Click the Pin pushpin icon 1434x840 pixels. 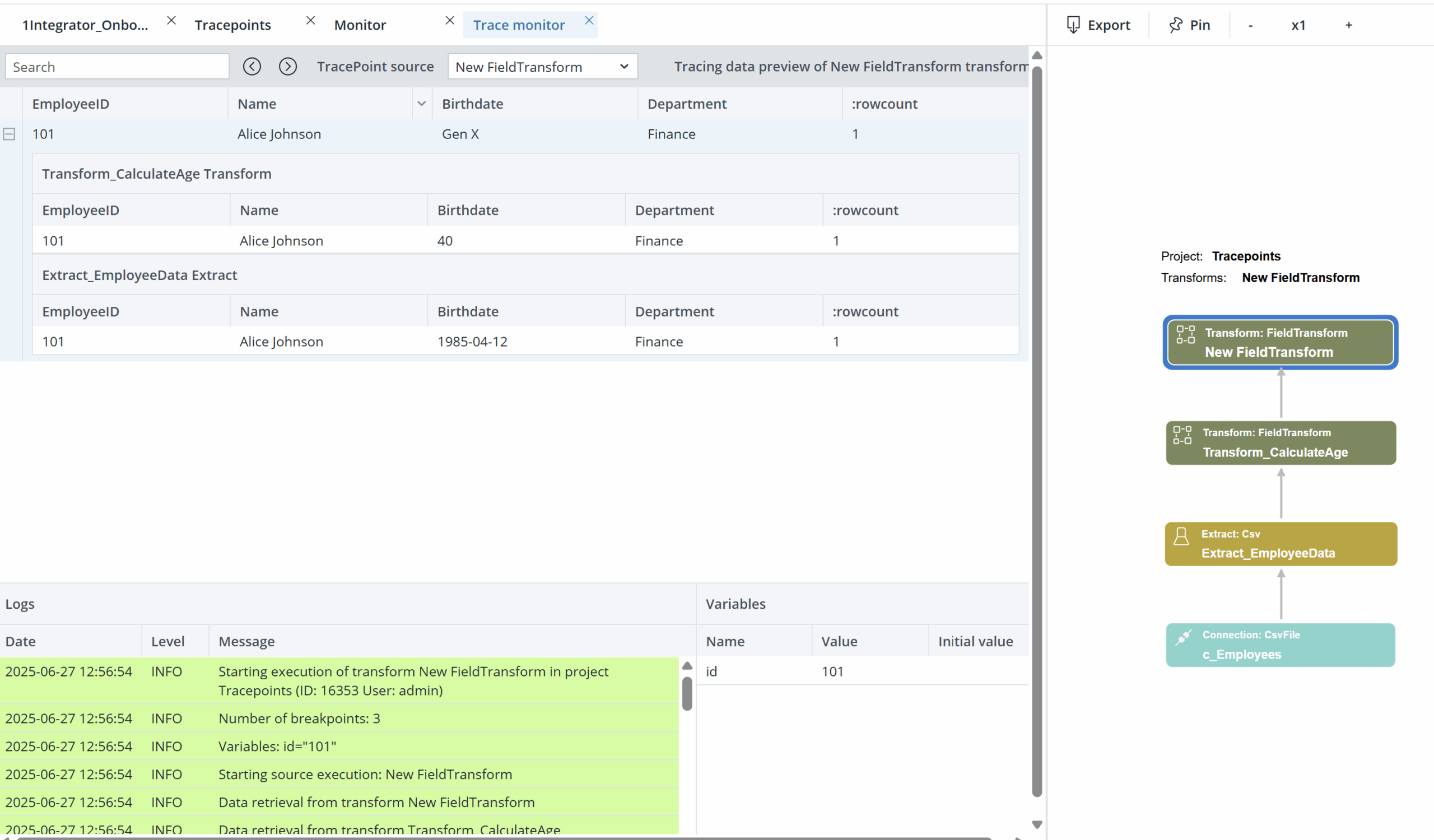[1176, 25]
